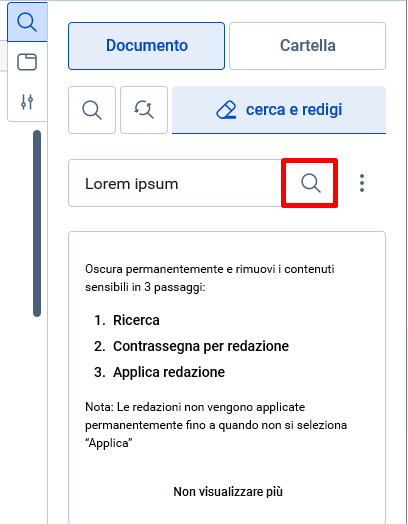This screenshot has width=408, height=524.
Task: Click the Contrassegna per redazione step
Action: (x=201, y=346)
